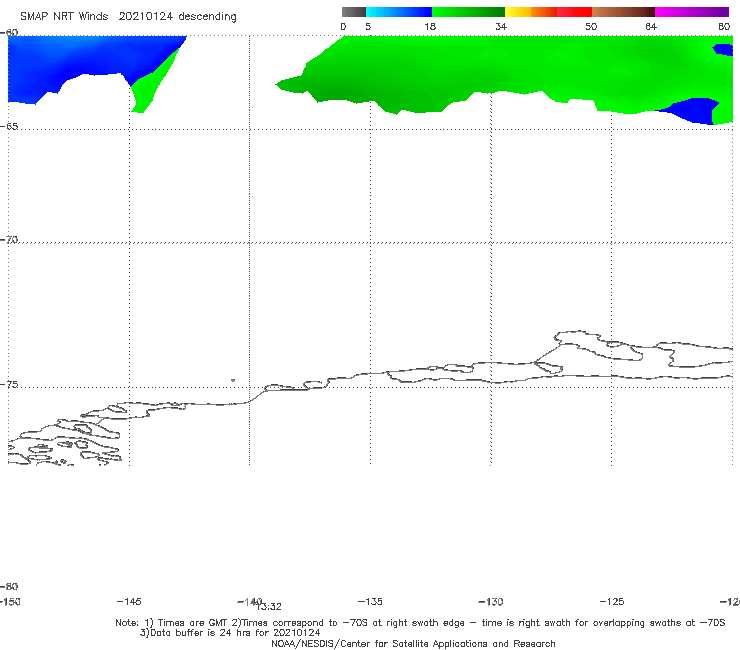The image size is (740, 650).
Task: Click the longitude label '-125'
Action: (x=612, y=602)
